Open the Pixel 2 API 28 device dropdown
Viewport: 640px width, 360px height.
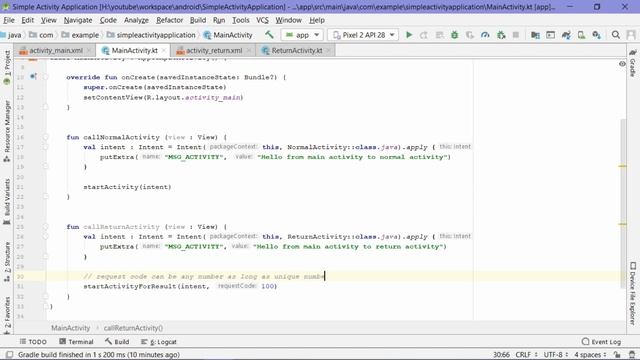[363, 35]
